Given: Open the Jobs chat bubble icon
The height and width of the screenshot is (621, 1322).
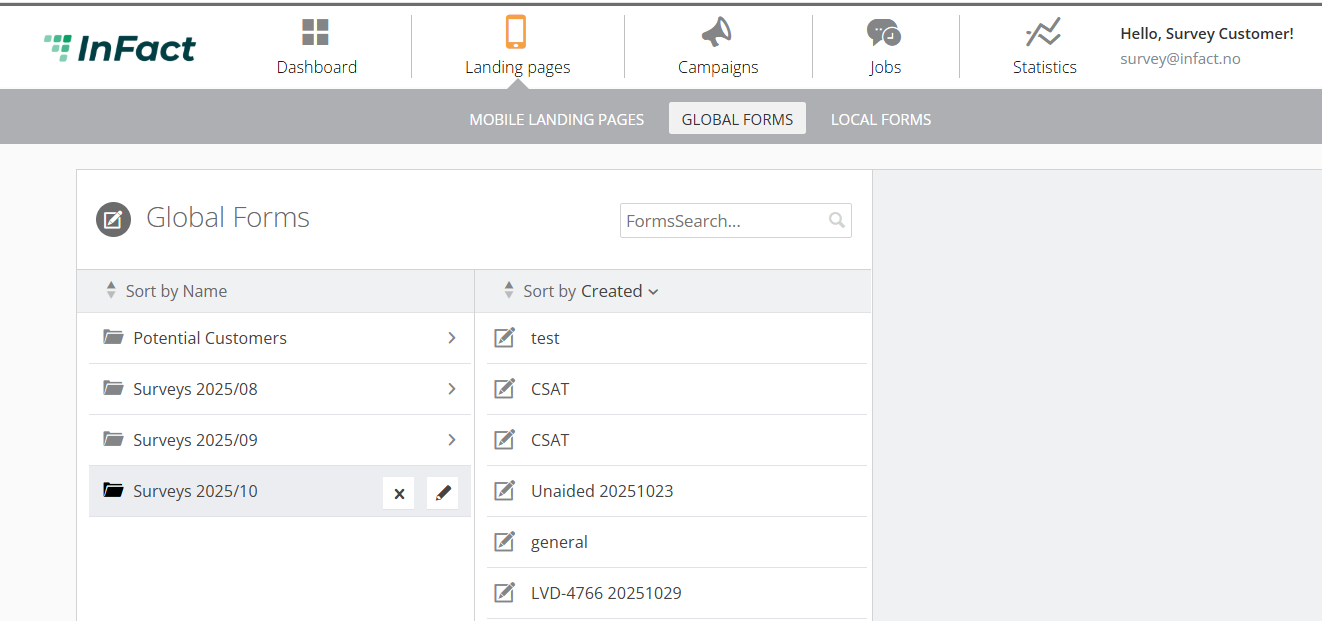Looking at the screenshot, I should 884,33.
